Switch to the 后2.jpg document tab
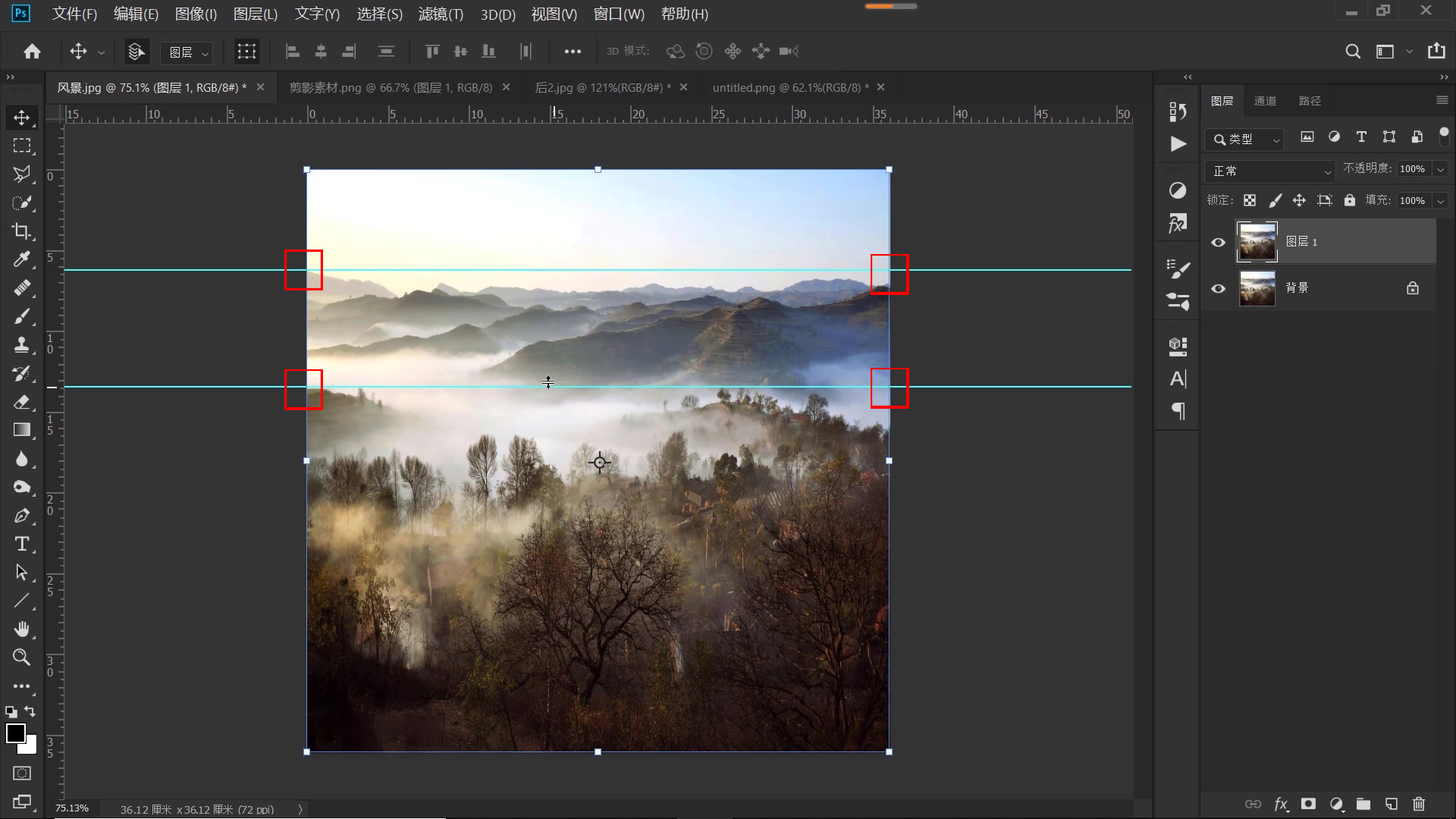1456x819 pixels. click(x=599, y=87)
